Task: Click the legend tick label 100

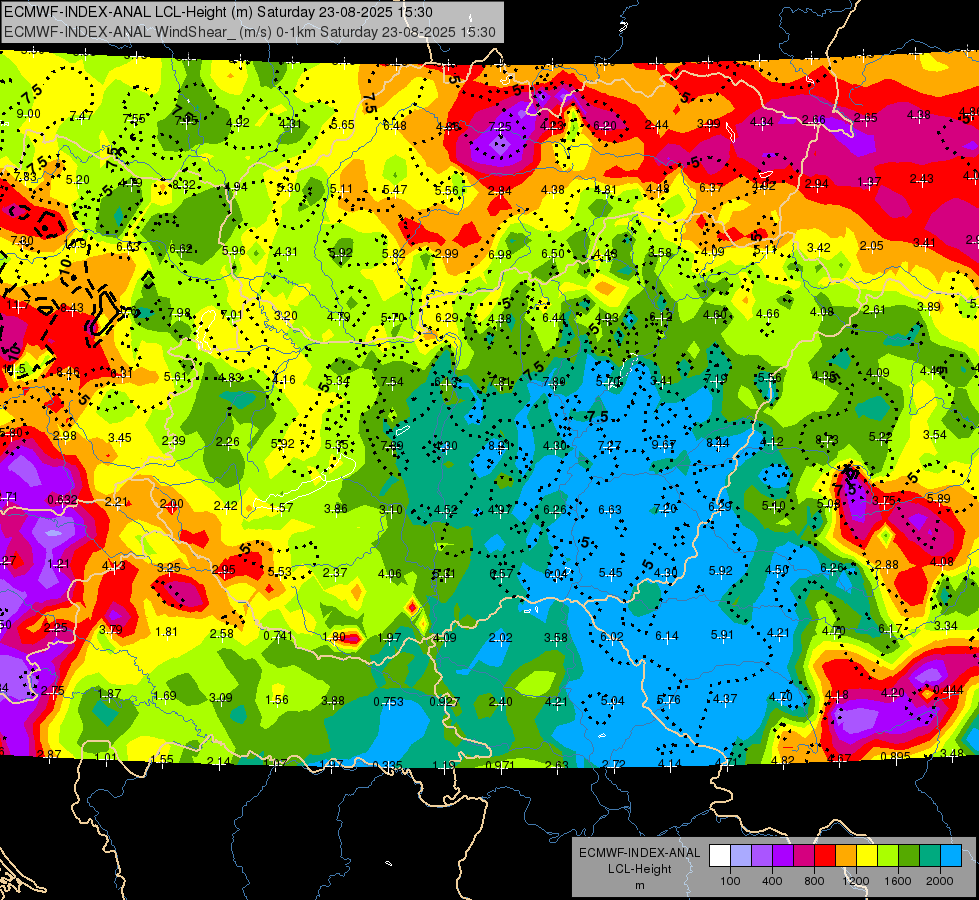Action: coord(730,881)
